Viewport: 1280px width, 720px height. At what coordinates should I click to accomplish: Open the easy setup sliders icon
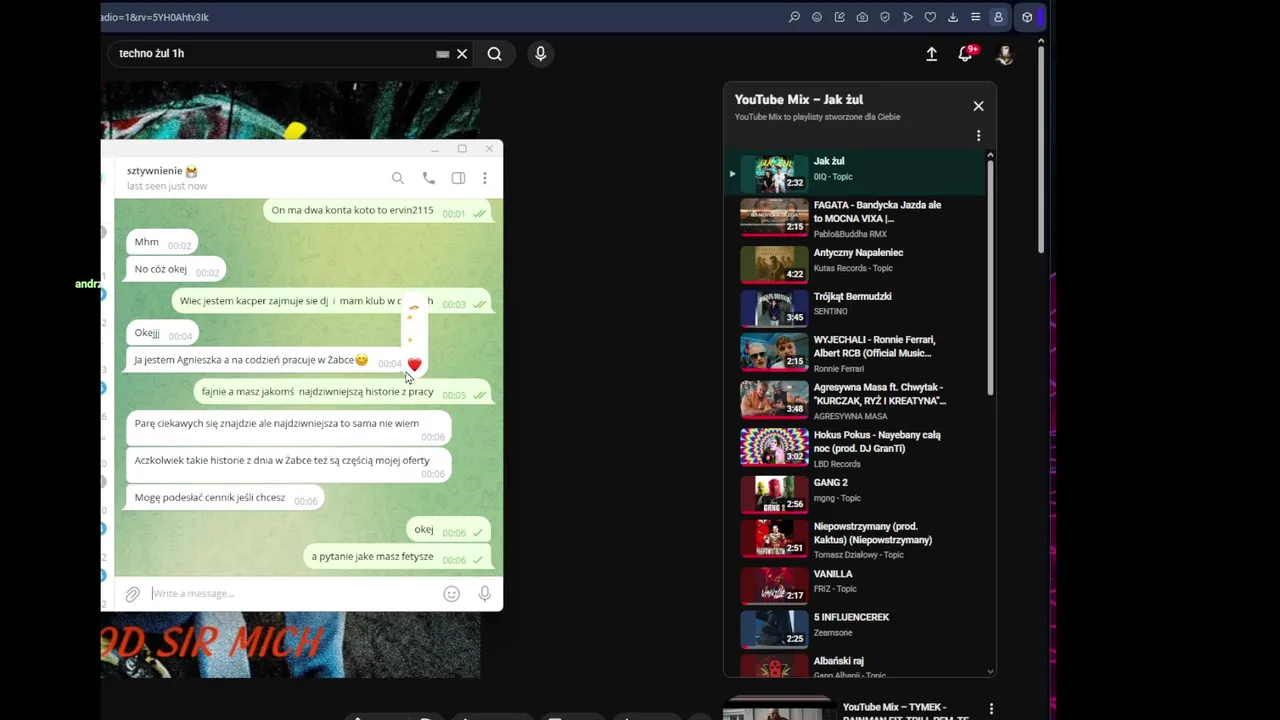click(975, 17)
